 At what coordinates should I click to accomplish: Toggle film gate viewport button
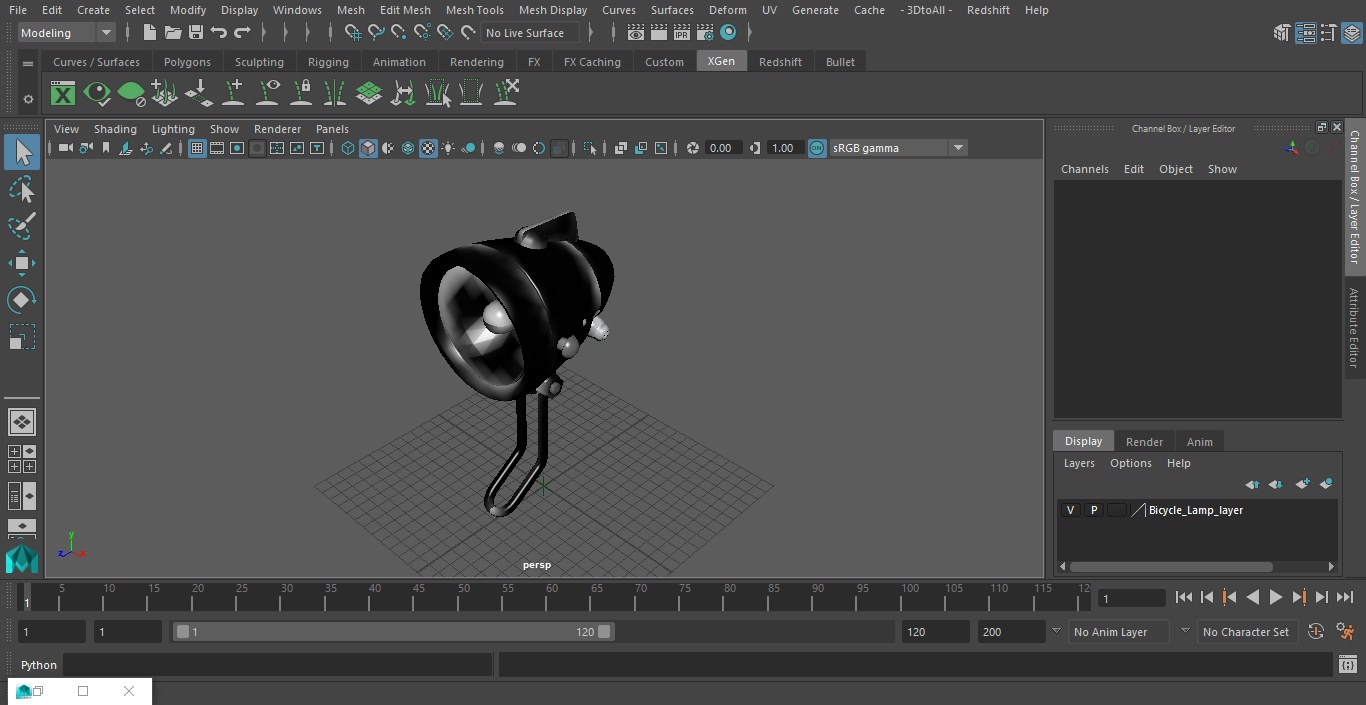coord(217,148)
